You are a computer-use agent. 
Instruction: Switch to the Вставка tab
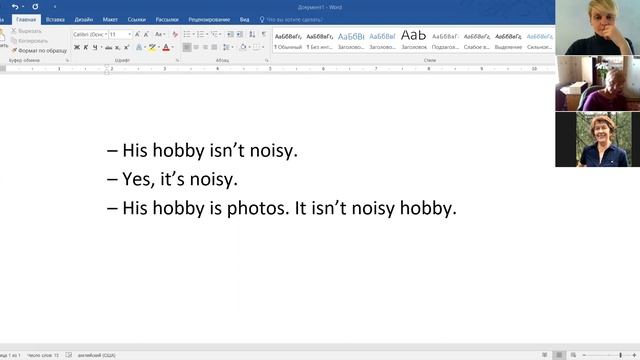tap(55, 20)
